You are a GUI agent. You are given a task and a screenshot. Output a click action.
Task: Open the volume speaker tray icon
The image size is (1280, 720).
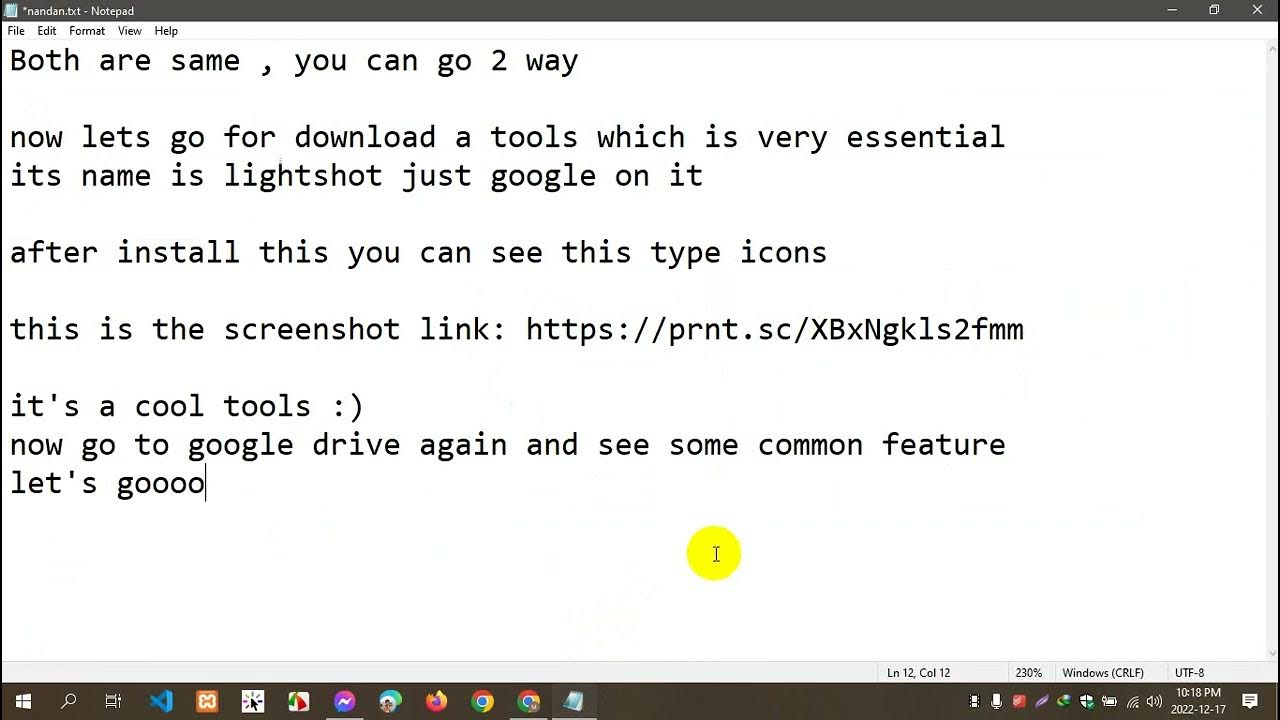click(1155, 702)
